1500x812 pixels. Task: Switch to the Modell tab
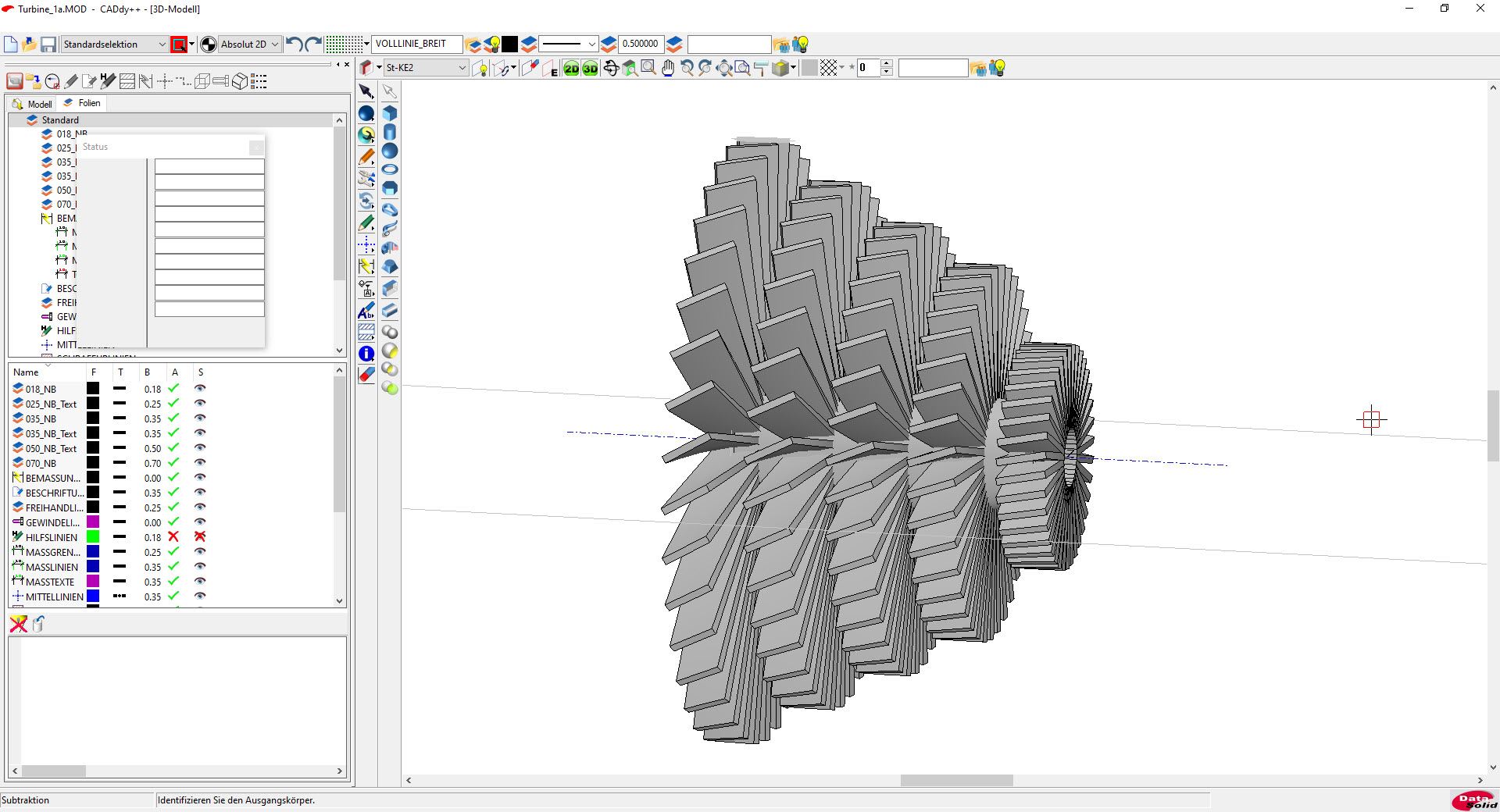tap(33, 104)
